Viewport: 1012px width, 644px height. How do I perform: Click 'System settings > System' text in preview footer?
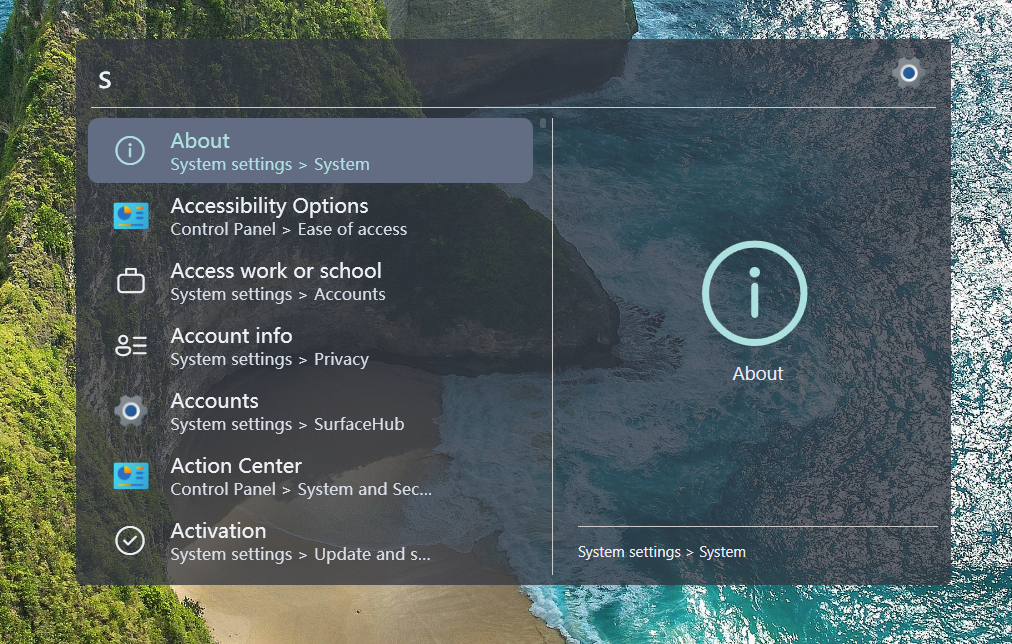click(662, 552)
